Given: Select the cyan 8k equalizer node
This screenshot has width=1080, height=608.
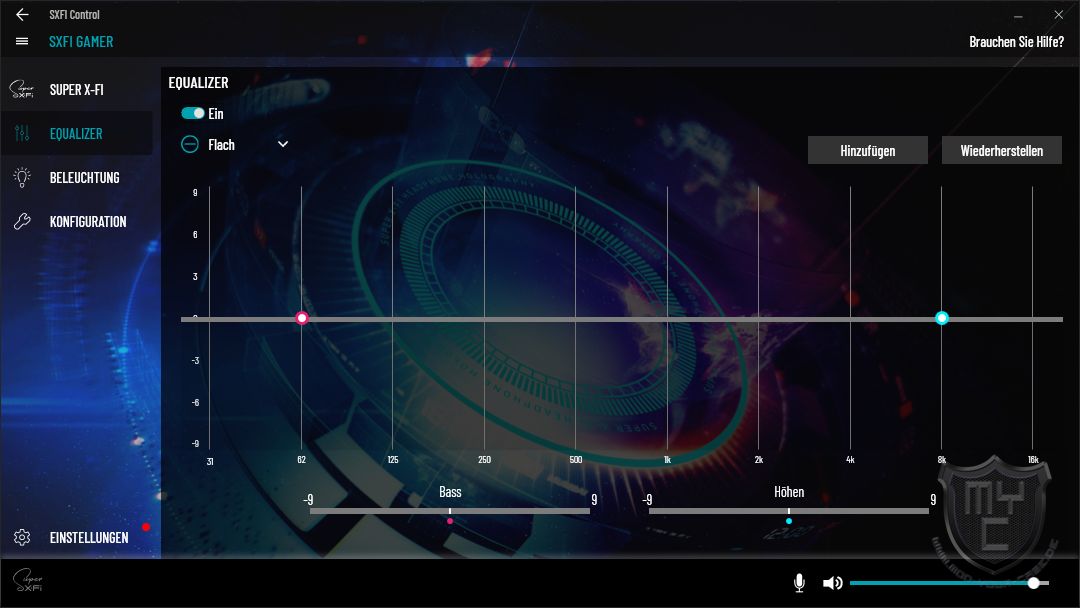Looking at the screenshot, I should [942, 318].
